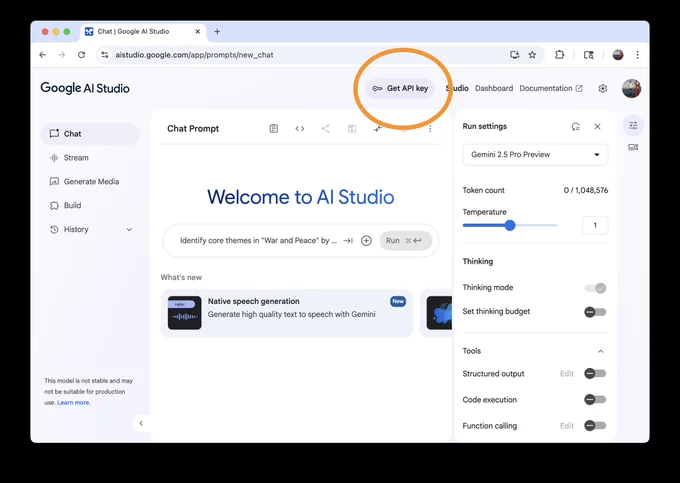Click the install app icon in address bar
Viewport: 680px width, 483px height.
(x=514, y=55)
